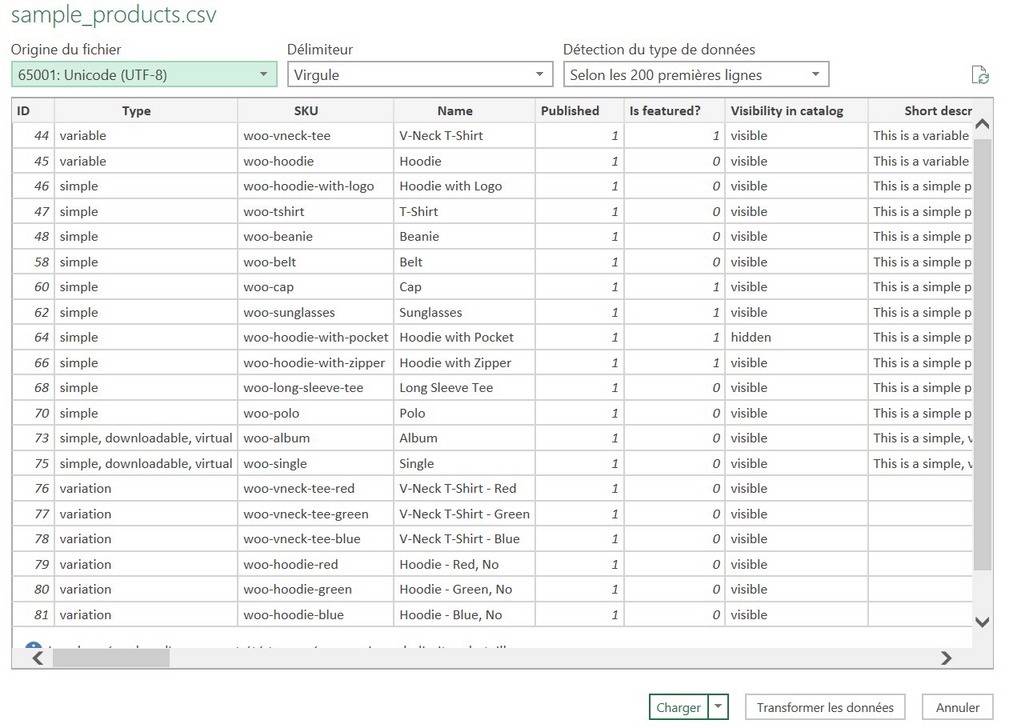Expand the Charger button arrow menu
1009x728 pixels.
(x=718, y=707)
